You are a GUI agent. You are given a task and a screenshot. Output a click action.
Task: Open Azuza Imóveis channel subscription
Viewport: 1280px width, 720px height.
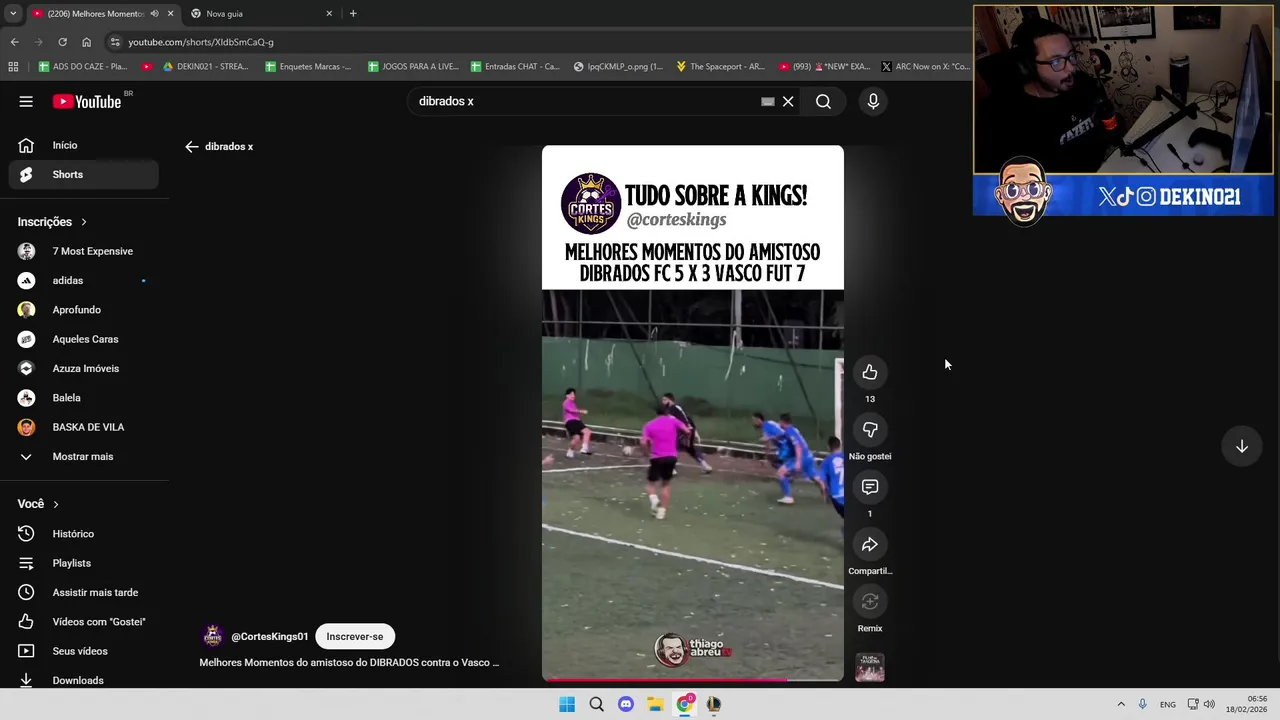click(x=84, y=368)
